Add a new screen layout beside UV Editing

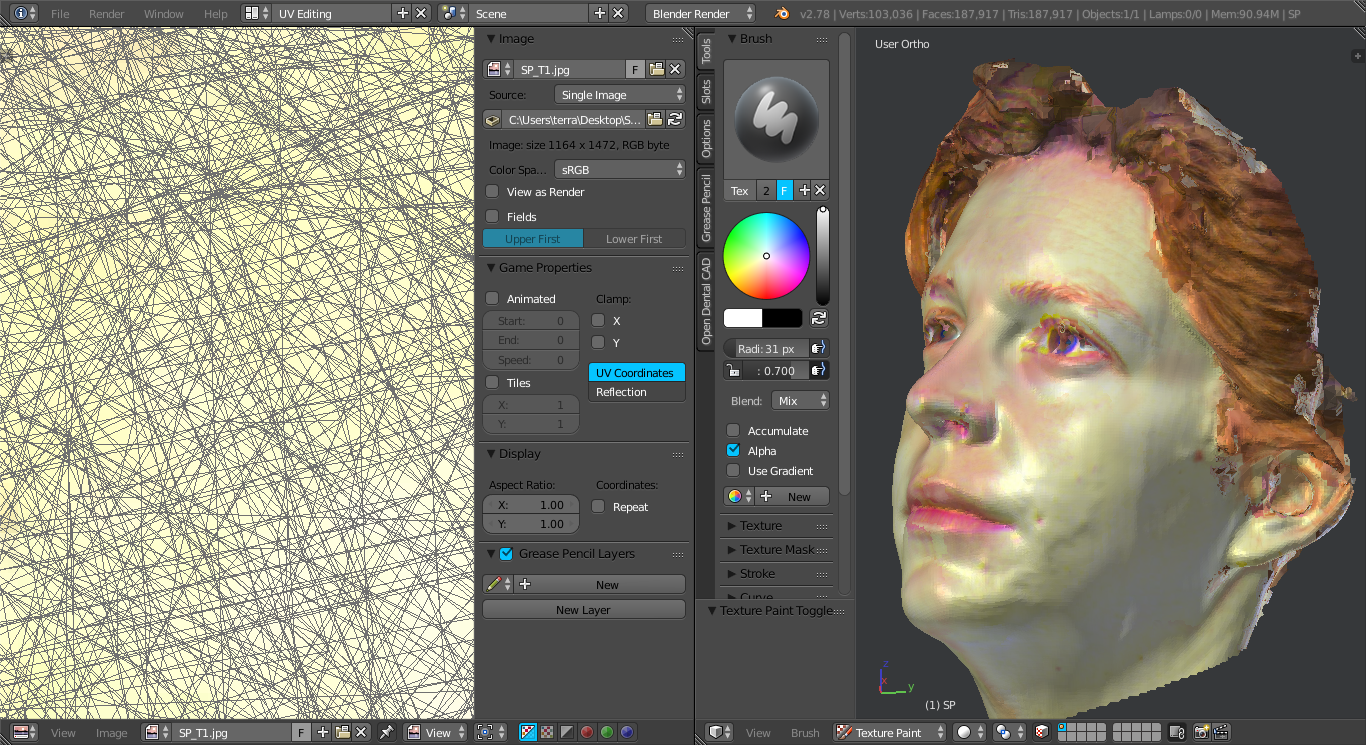pos(402,13)
